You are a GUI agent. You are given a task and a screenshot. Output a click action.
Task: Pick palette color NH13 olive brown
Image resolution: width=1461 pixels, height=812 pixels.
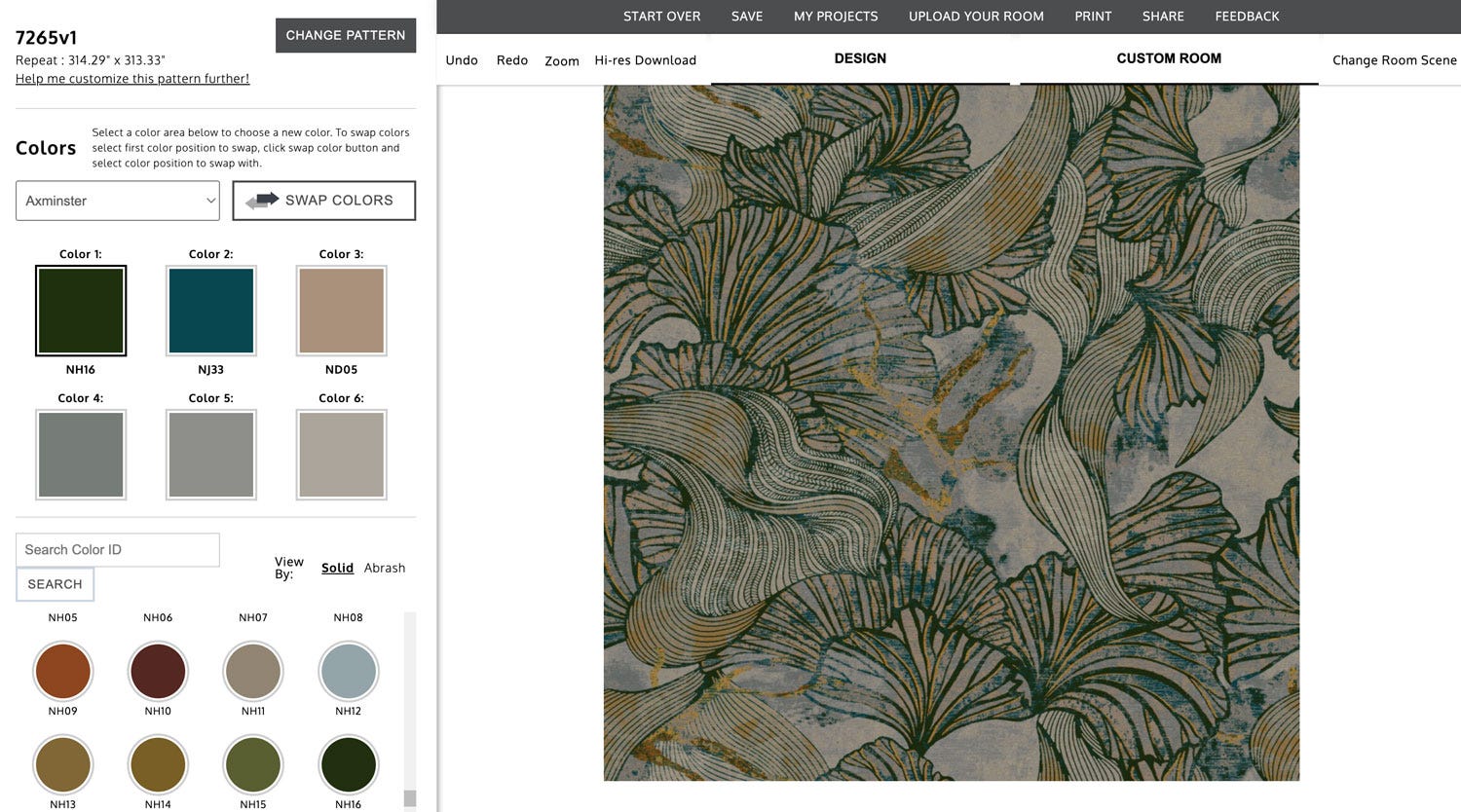[63, 764]
